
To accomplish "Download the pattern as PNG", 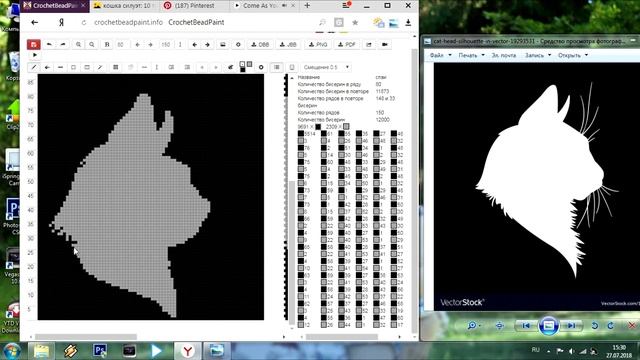I will tap(318, 44).
